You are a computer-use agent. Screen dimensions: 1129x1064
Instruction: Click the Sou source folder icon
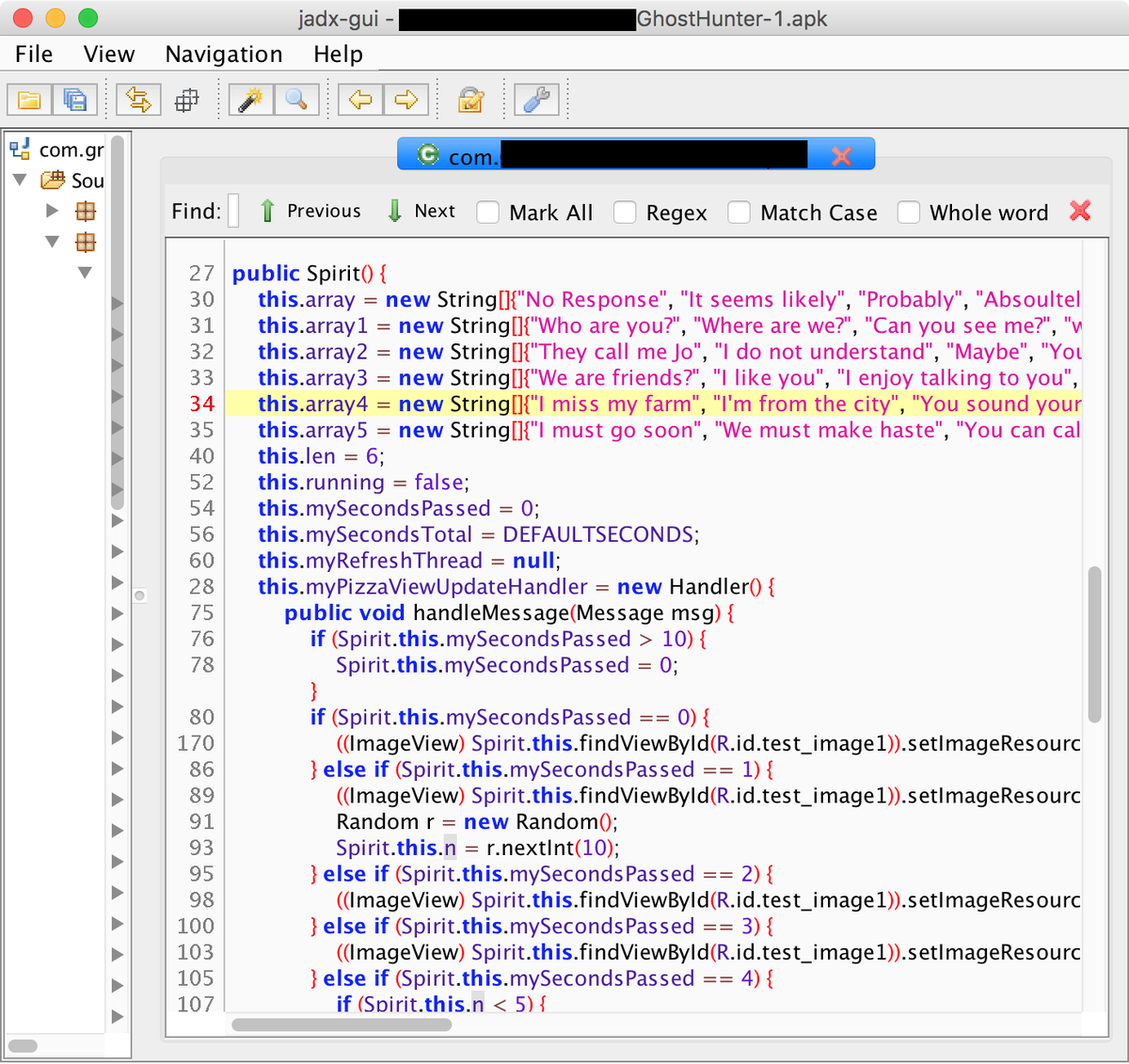pos(53,180)
